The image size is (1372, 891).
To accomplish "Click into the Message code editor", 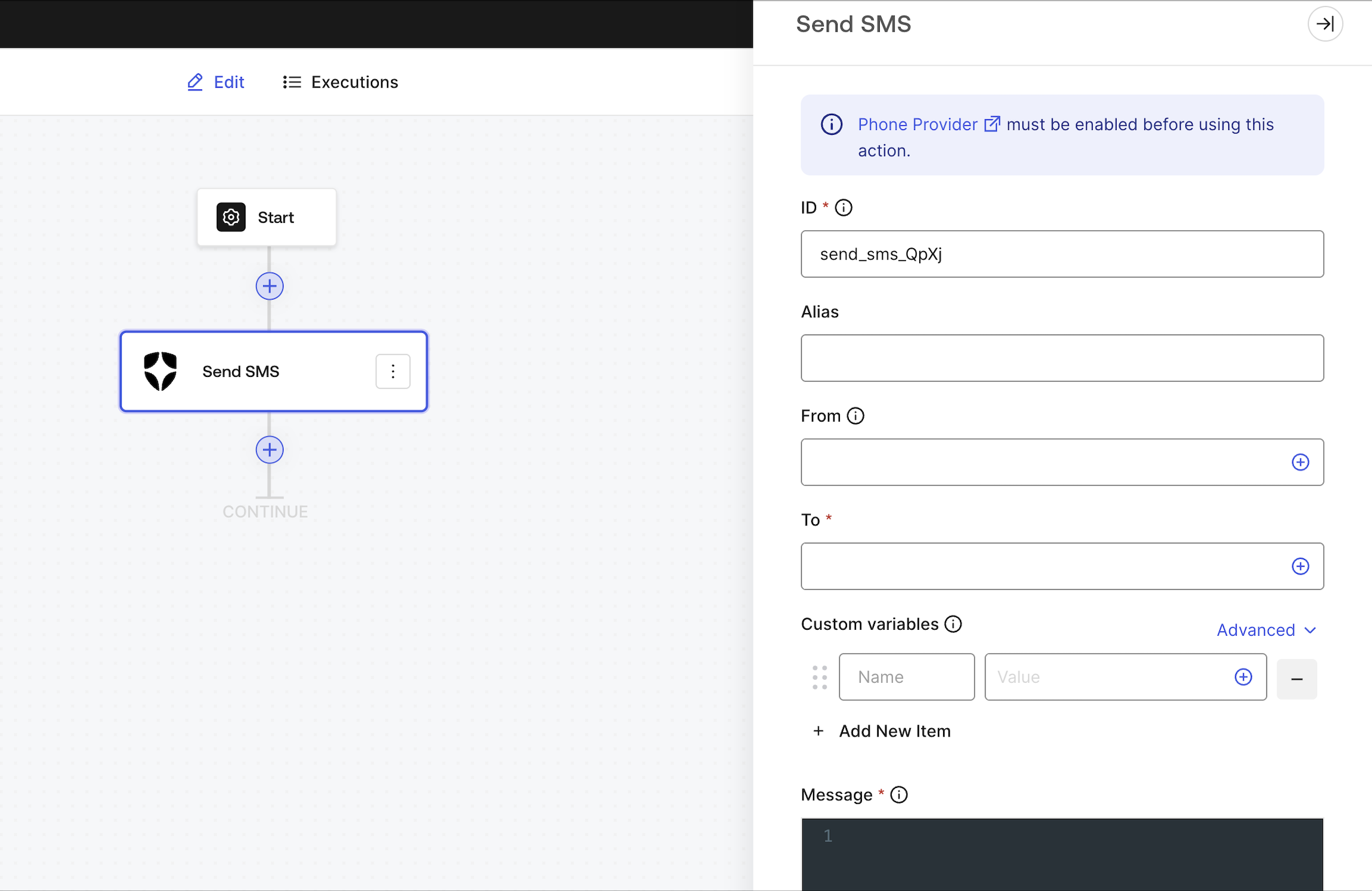I will pyautogui.click(x=1062, y=854).
